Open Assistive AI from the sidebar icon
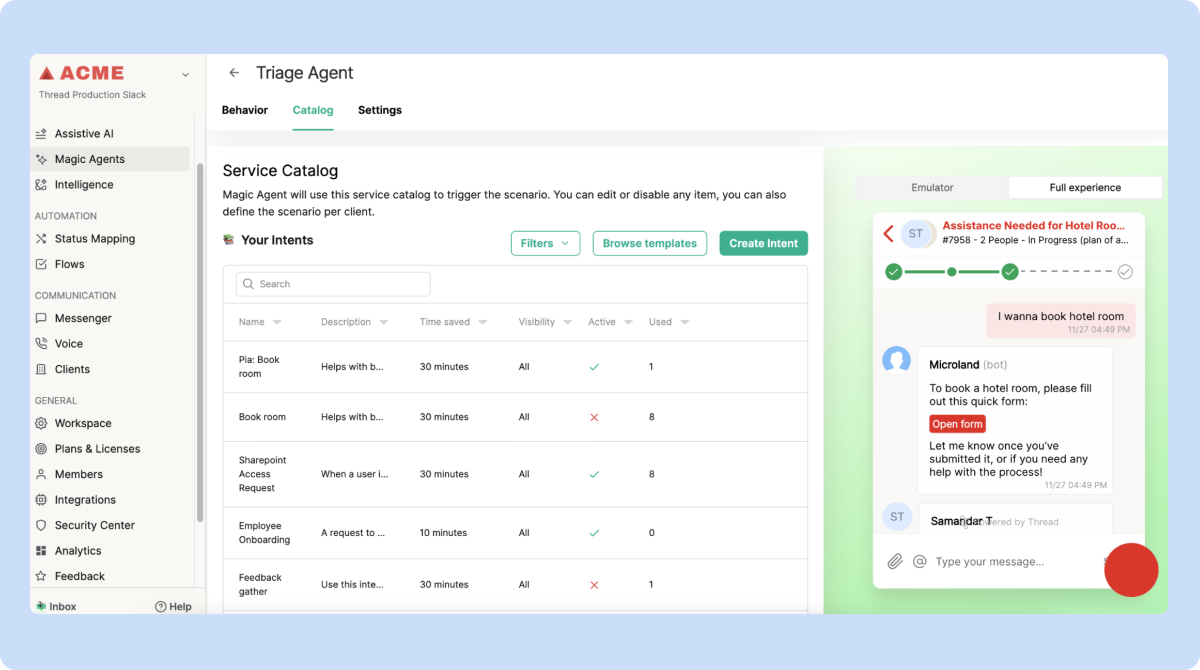Image resolution: width=1200 pixels, height=670 pixels. (41, 134)
